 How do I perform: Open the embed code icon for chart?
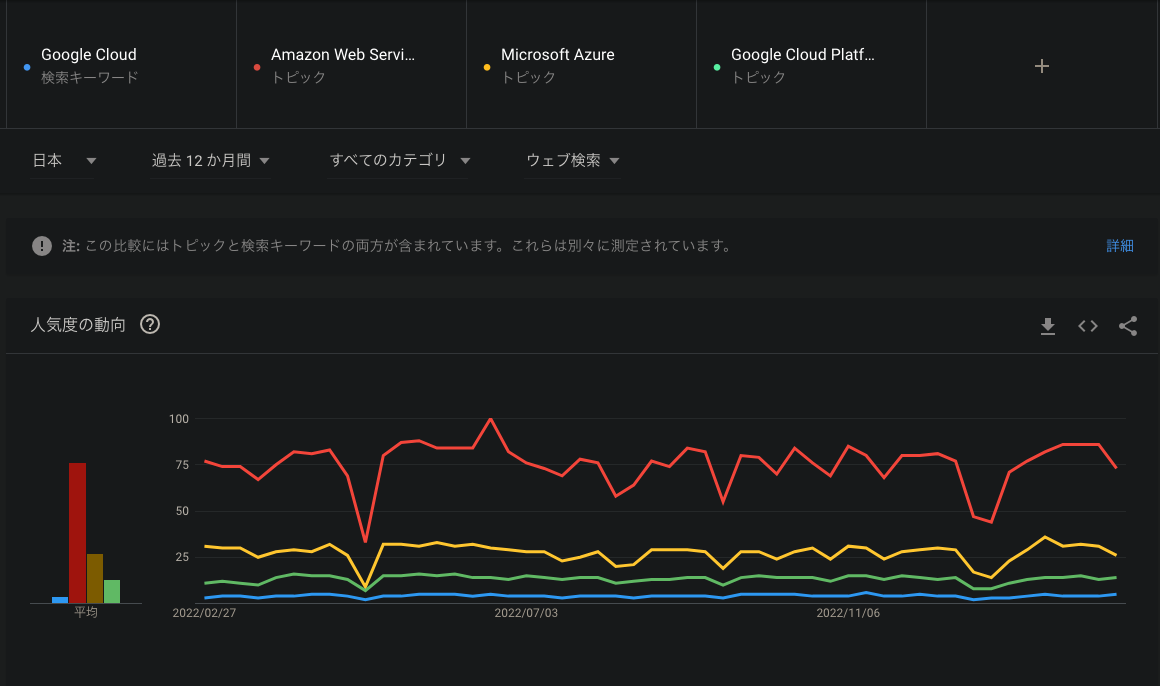[x=1088, y=326]
